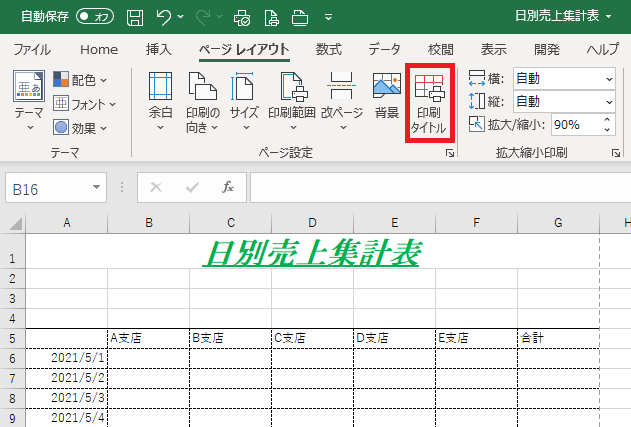Screen dimensions: 631x427
Task: Open the 印刷の向き (Orientation) options
Action: coord(202,104)
